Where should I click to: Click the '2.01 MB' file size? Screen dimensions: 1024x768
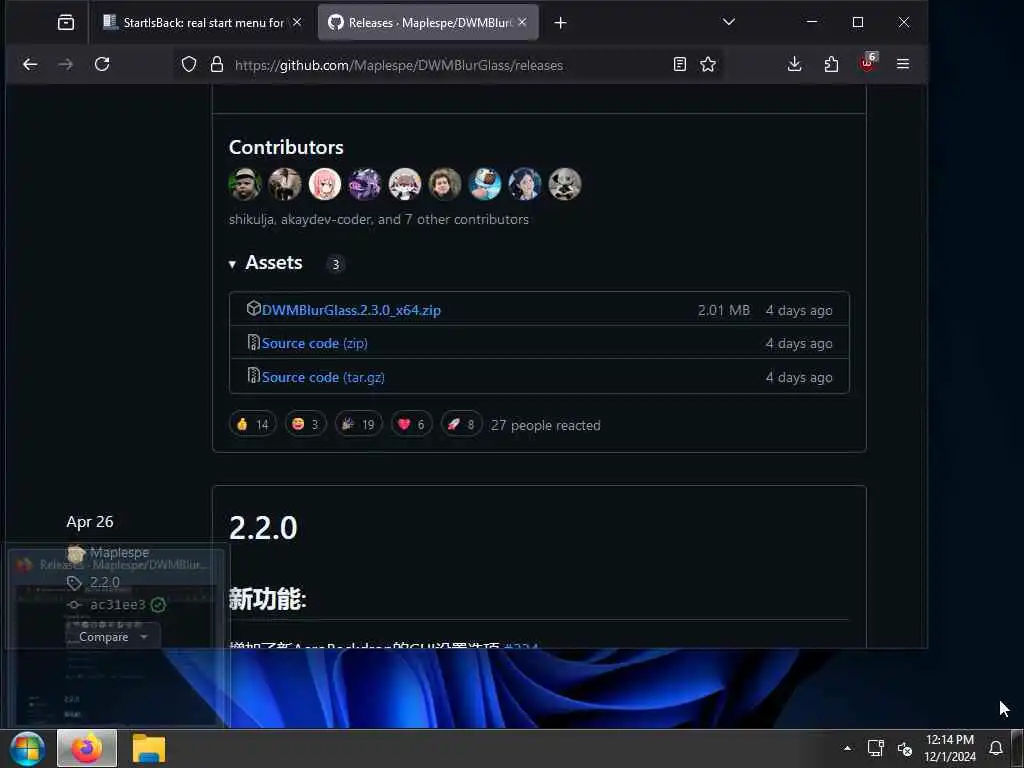pos(724,310)
